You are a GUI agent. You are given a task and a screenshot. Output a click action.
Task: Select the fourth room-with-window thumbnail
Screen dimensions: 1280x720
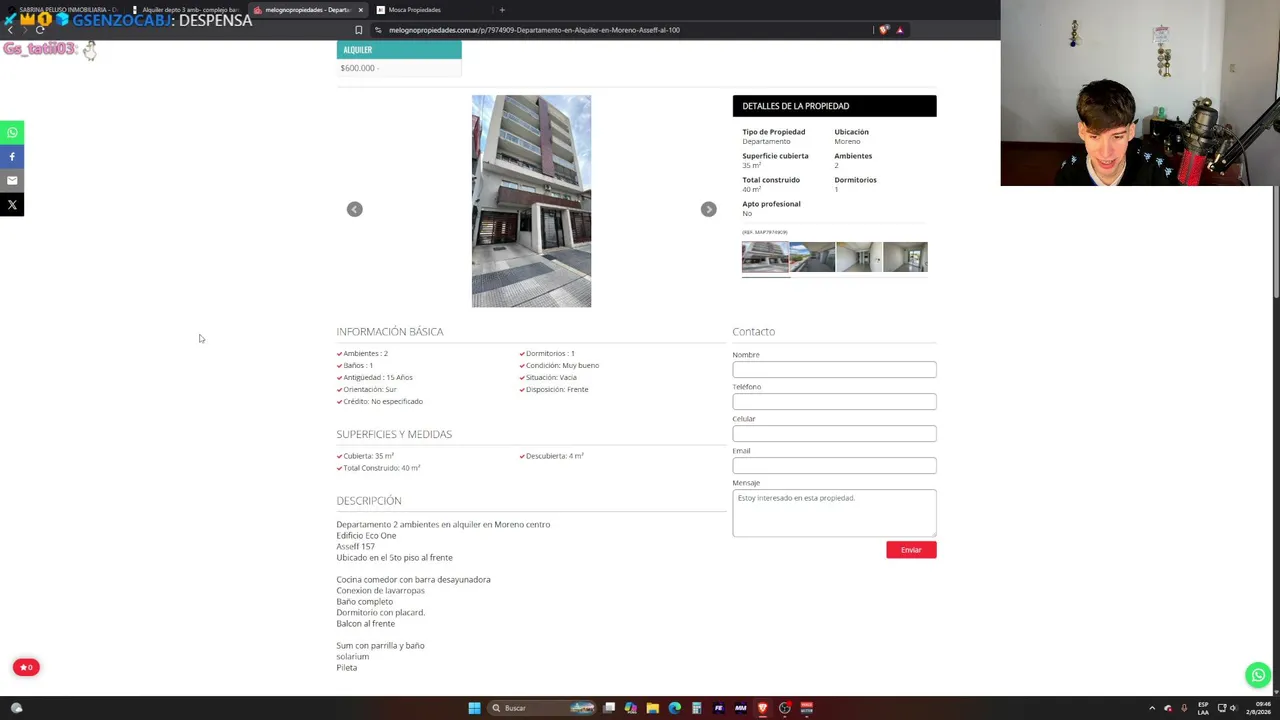tap(905, 257)
